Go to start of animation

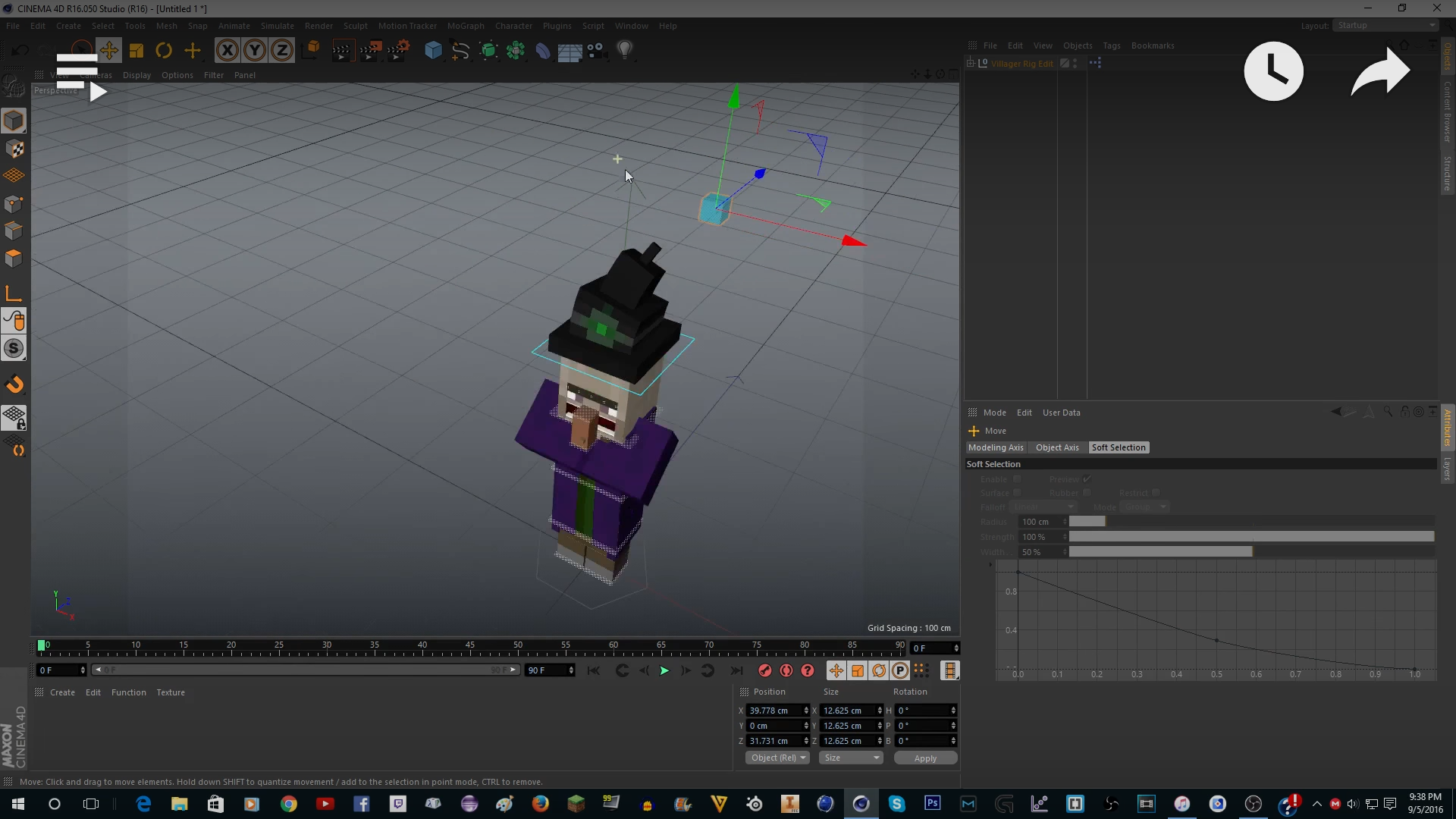pyautogui.click(x=594, y=670)
